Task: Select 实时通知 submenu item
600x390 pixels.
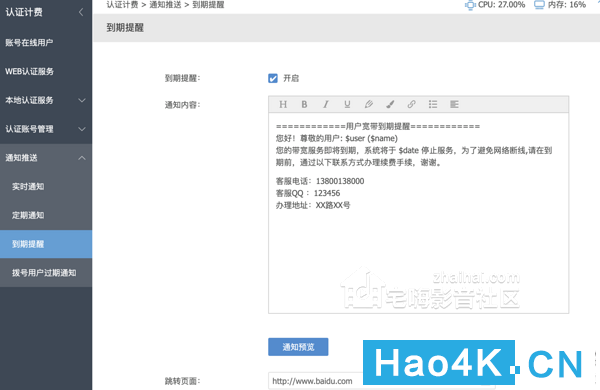Action: (x=46, y=187)
